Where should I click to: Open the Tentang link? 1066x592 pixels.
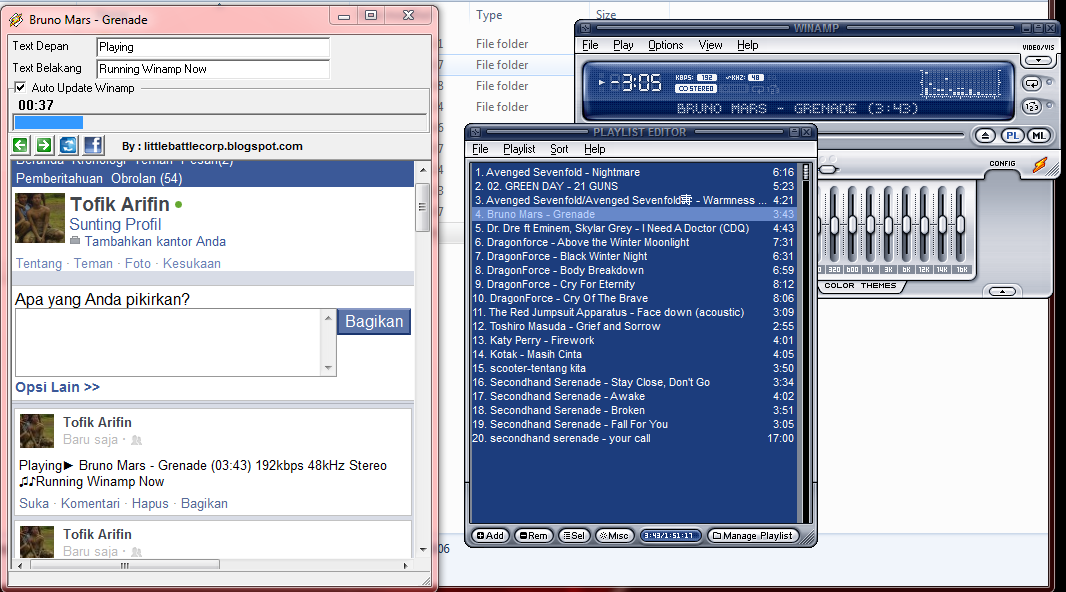point(39,263)
